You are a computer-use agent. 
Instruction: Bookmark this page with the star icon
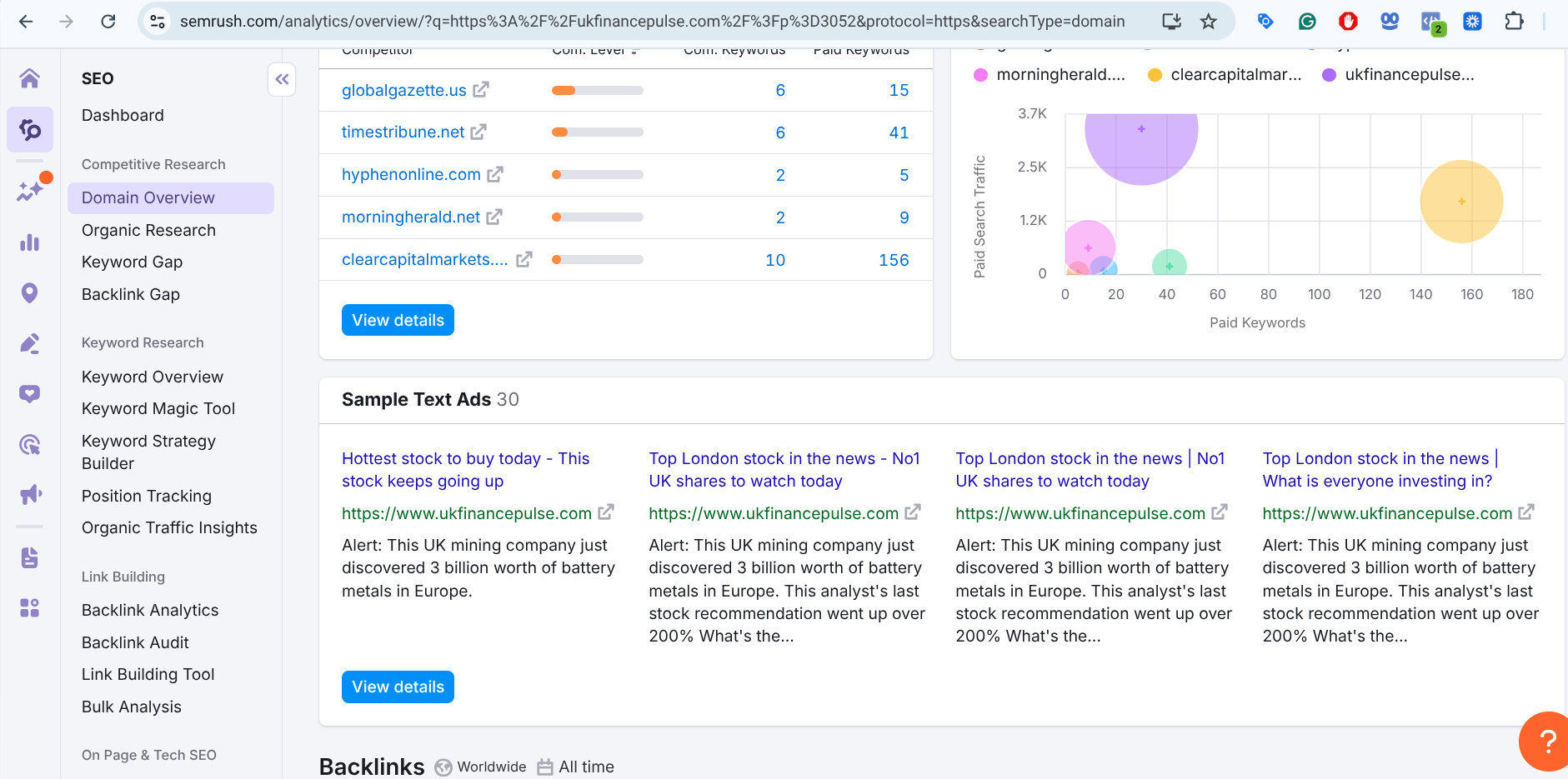click(1209, 22)
